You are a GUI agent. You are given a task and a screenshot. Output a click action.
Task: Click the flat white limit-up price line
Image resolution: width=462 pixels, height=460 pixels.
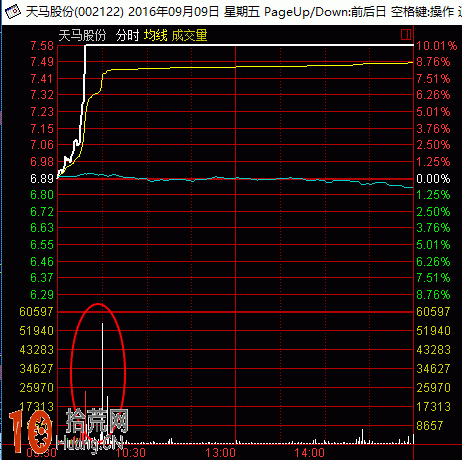point(249,45)
